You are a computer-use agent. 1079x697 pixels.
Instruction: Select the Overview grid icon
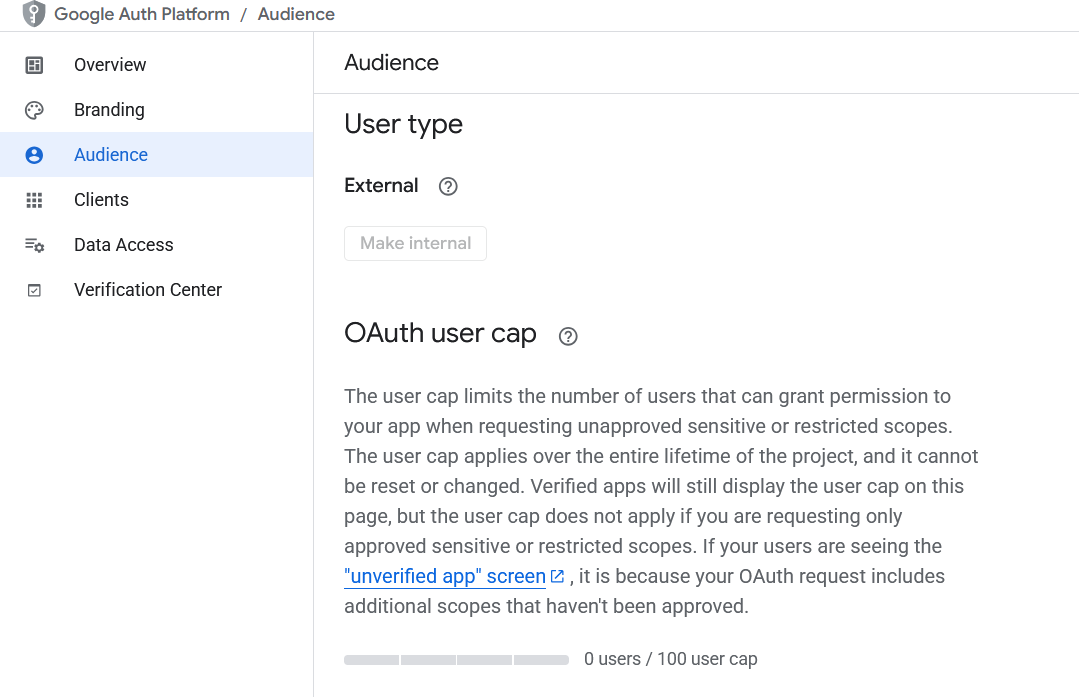tap(34, 64)
